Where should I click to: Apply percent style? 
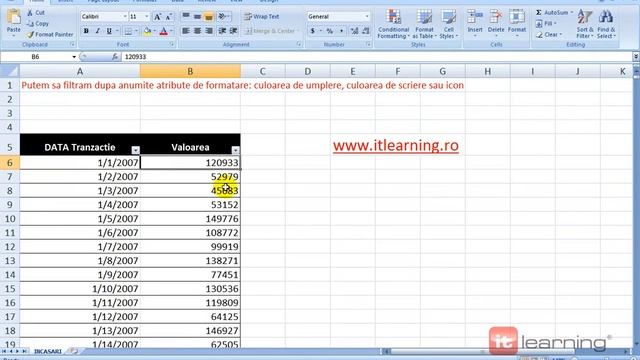coord(329,31)
